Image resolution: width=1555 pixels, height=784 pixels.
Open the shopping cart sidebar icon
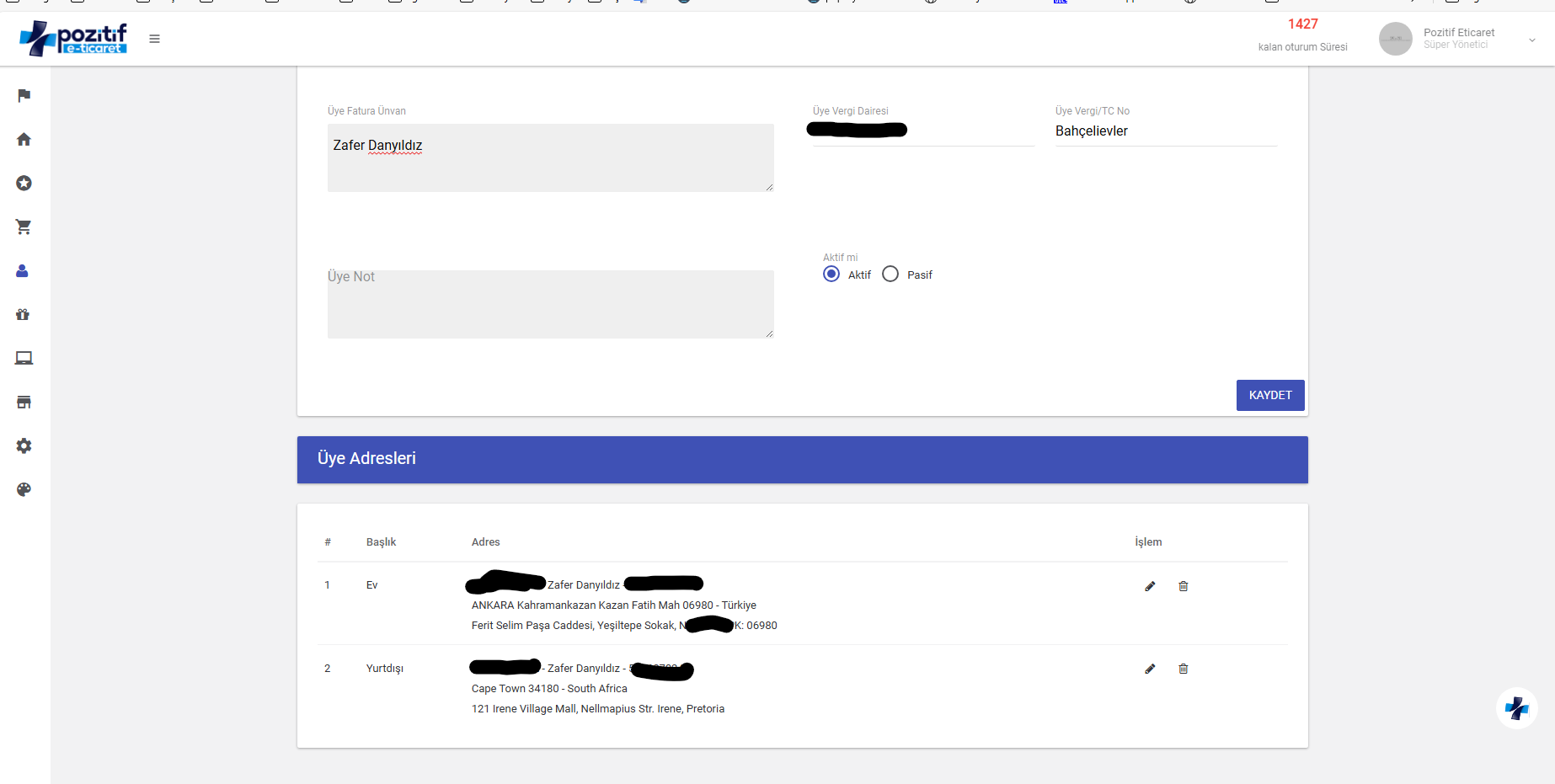point(24,227)
